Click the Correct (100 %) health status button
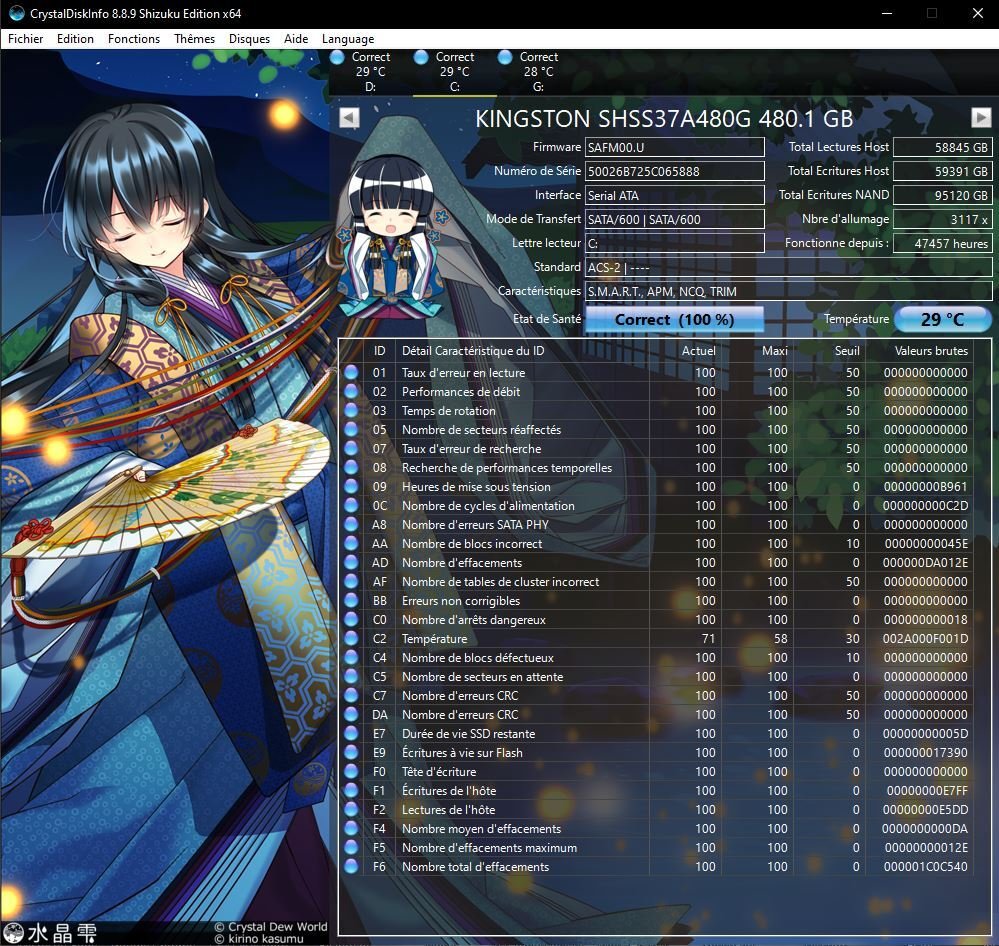 [674, 319]
